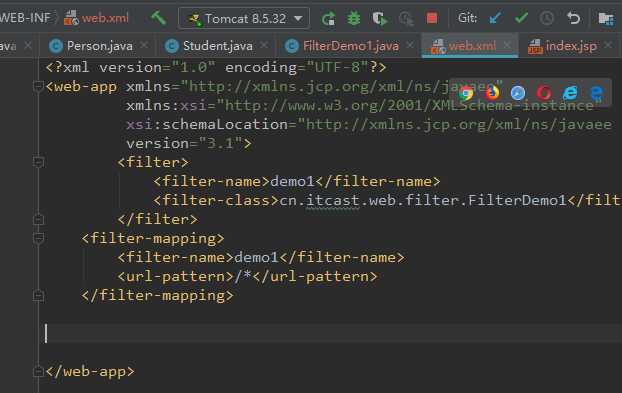Select web.xml in the breadcrumb bar
This screenshot has width=622, height=393.
click(97, 18)
